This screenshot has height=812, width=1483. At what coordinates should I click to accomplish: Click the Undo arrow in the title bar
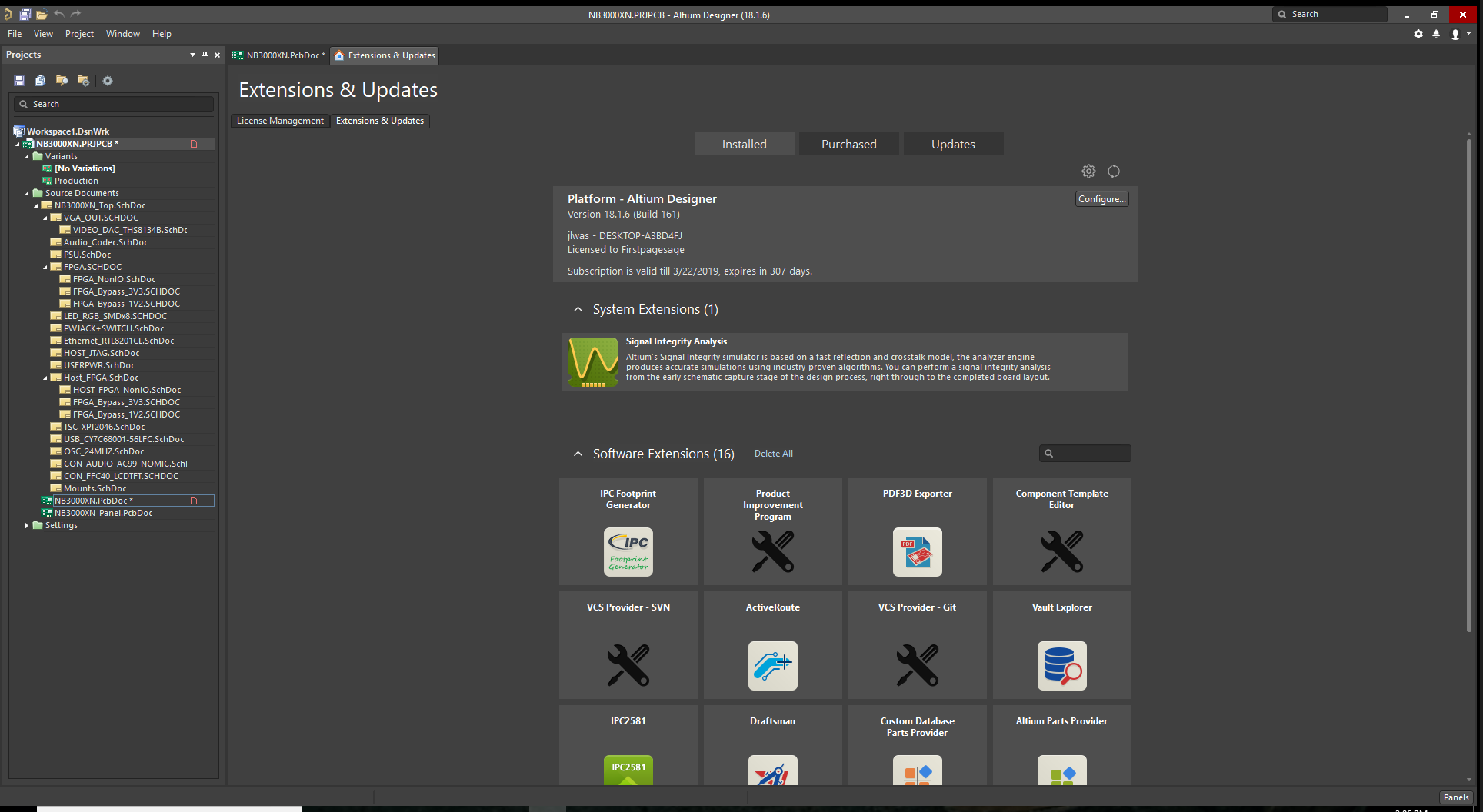[x=59, y=14]
